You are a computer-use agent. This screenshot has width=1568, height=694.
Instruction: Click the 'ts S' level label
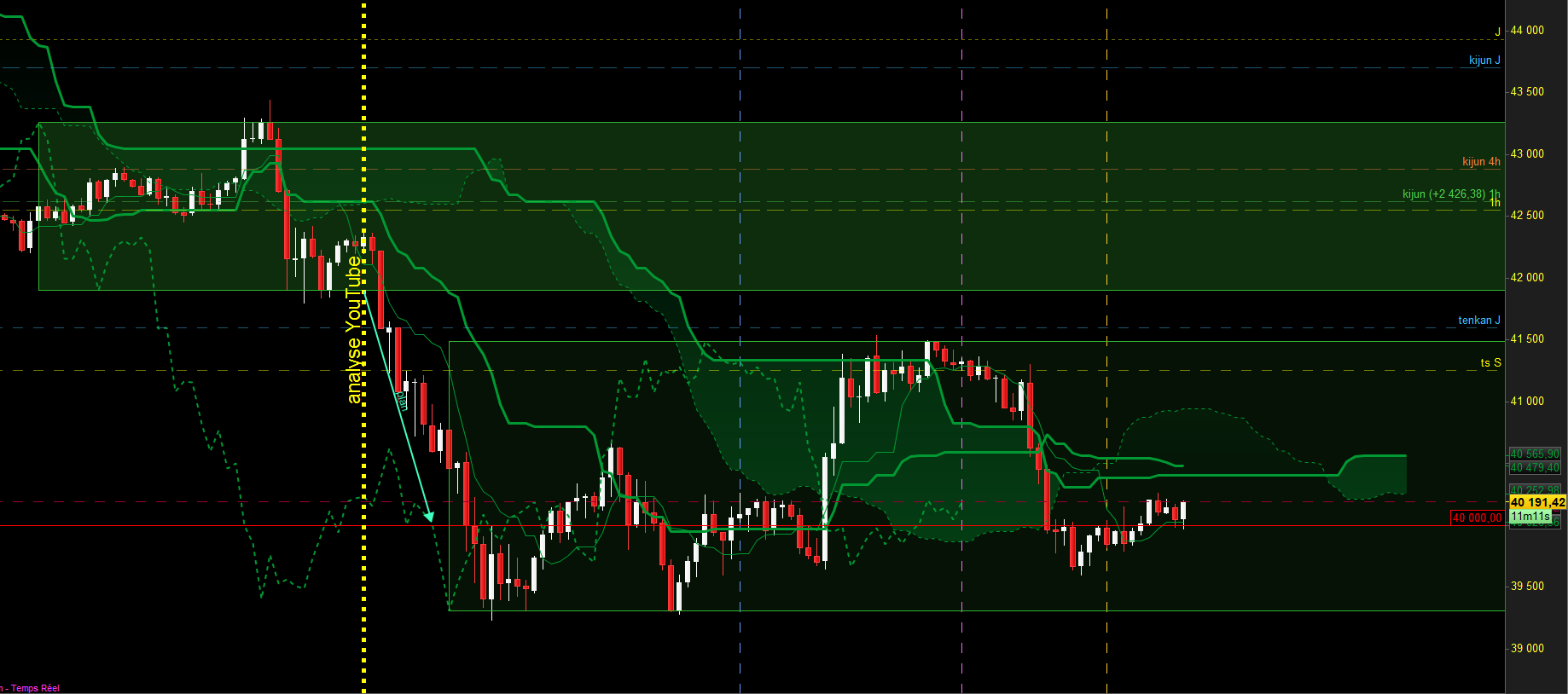[x=1490, y=362]
